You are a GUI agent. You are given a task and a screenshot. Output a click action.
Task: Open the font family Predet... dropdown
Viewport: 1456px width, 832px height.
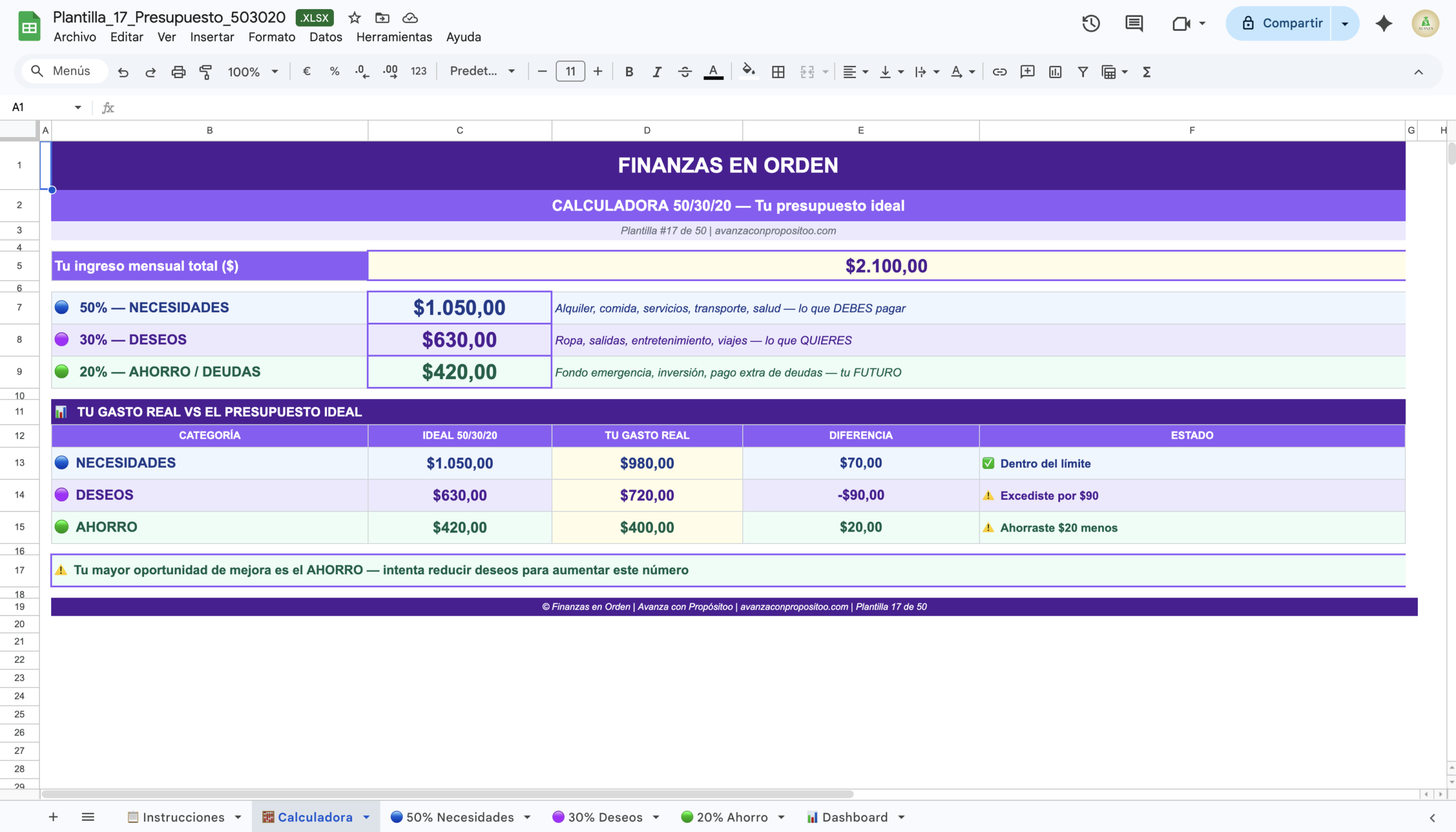tap(482, 72)
